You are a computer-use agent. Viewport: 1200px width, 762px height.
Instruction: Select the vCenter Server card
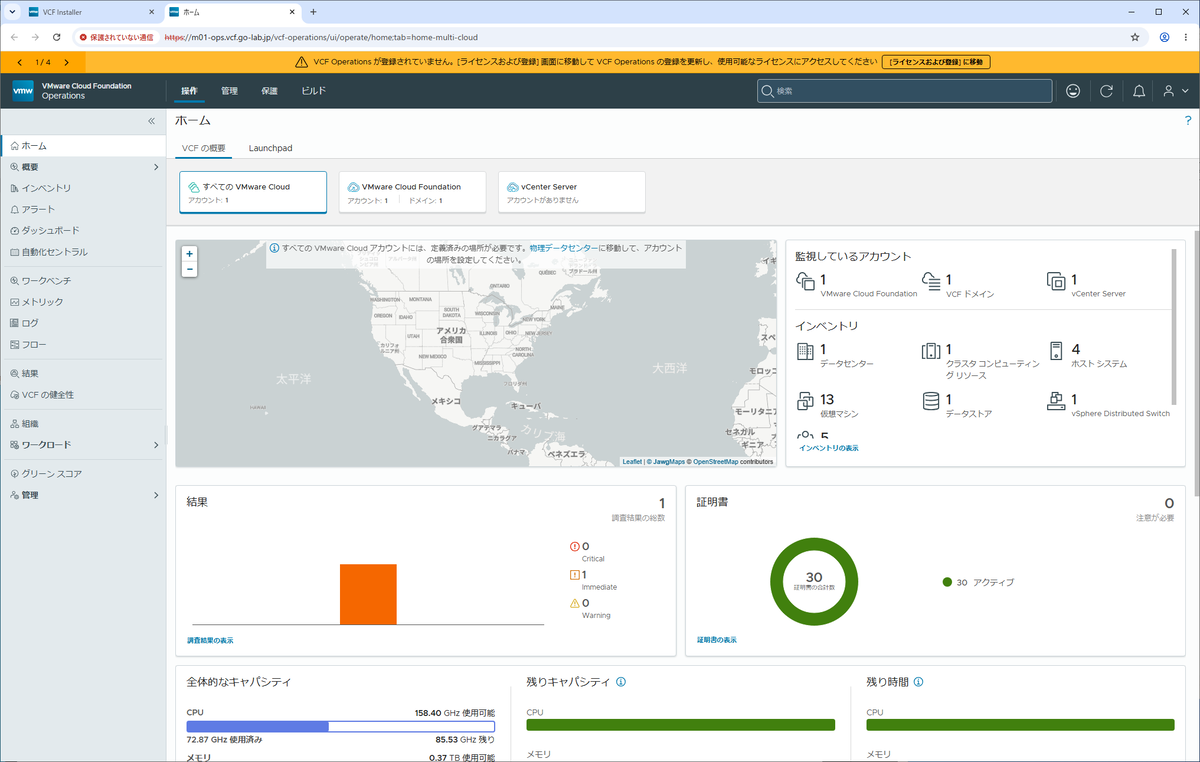pos(571,192)
